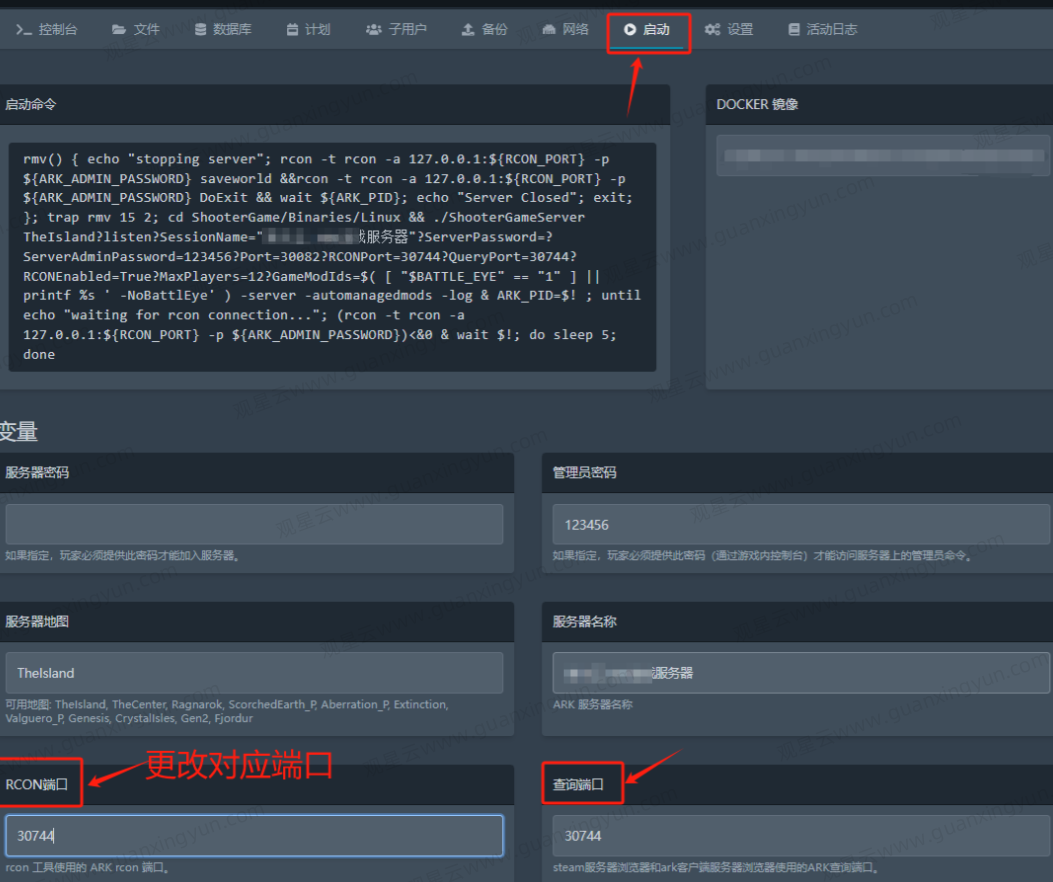Screen dimensions: 1053x882
Task: Click the calendar icon for 计划
Action: click(292, 30)
